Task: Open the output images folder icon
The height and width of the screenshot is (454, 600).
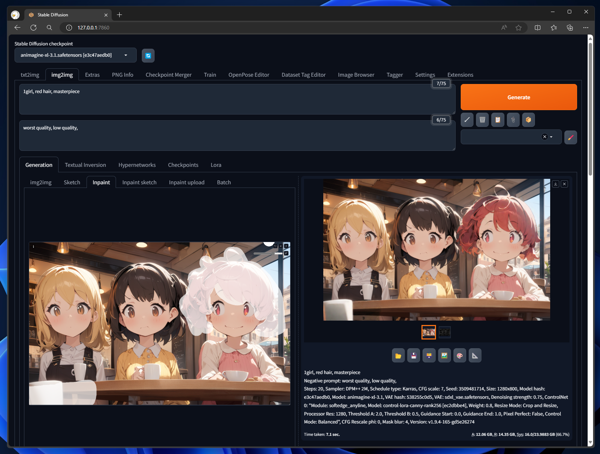Action: [x=398, y=356]
